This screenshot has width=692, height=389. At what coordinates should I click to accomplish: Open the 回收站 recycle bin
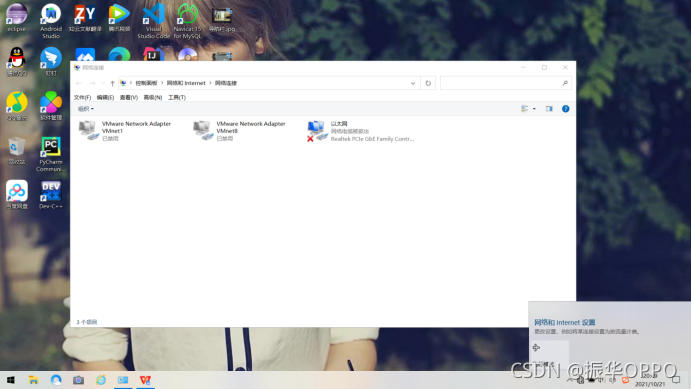17,151
